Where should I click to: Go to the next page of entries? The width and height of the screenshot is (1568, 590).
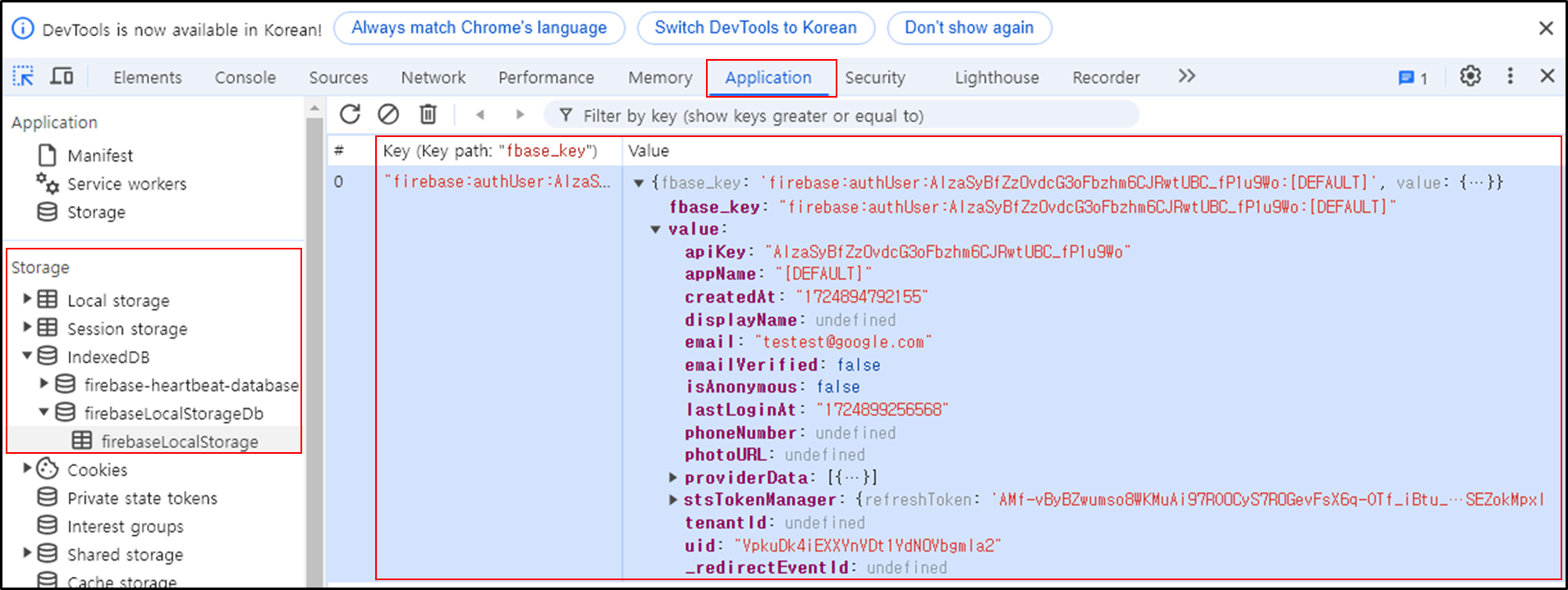[x=520, y=115]
